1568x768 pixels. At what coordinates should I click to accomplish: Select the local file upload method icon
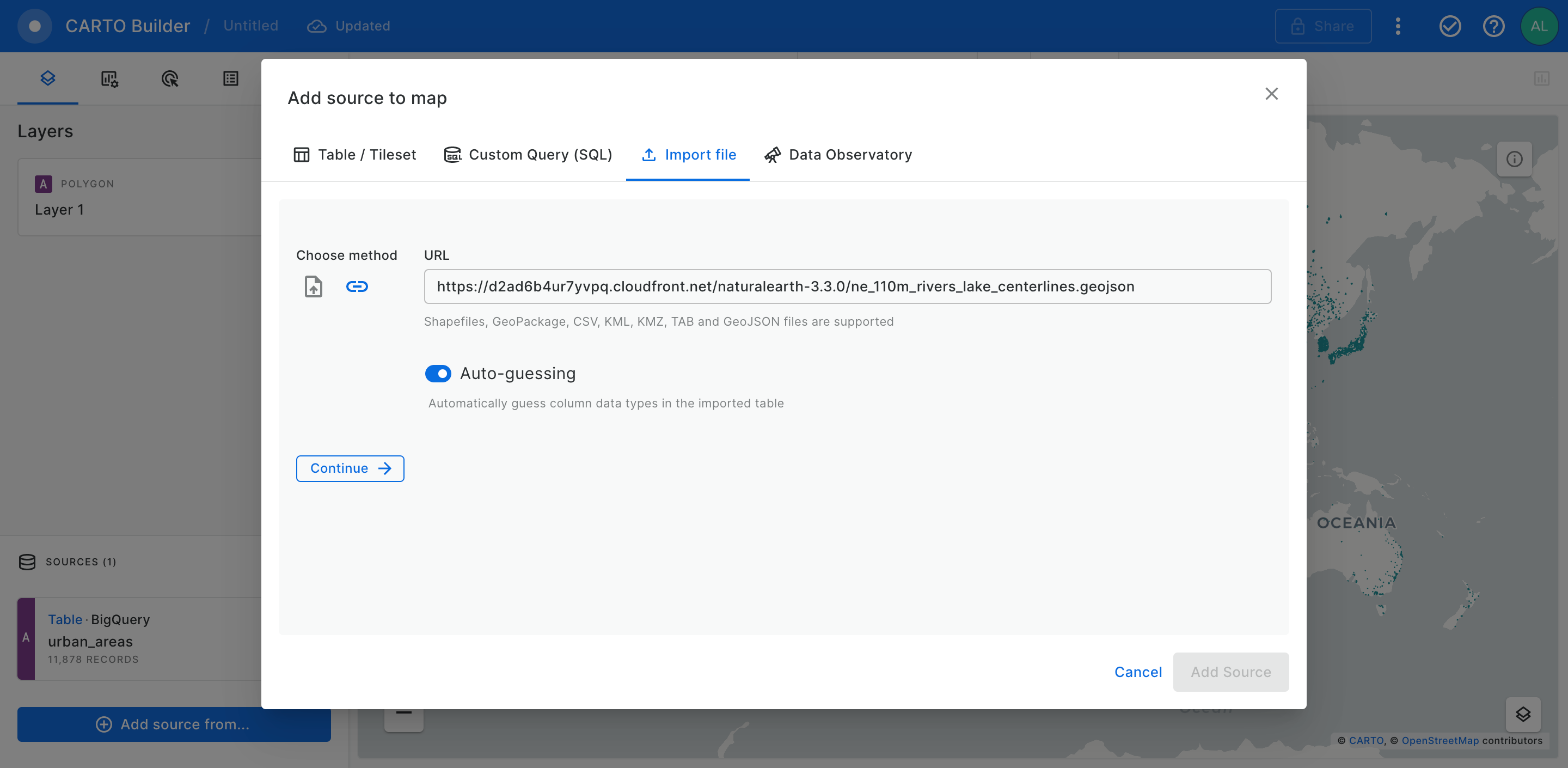(313, 287)
